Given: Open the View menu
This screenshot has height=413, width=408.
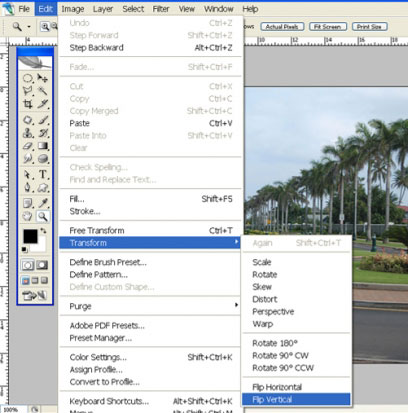Looking at the screenshot, I should click(x=186, y=9).
